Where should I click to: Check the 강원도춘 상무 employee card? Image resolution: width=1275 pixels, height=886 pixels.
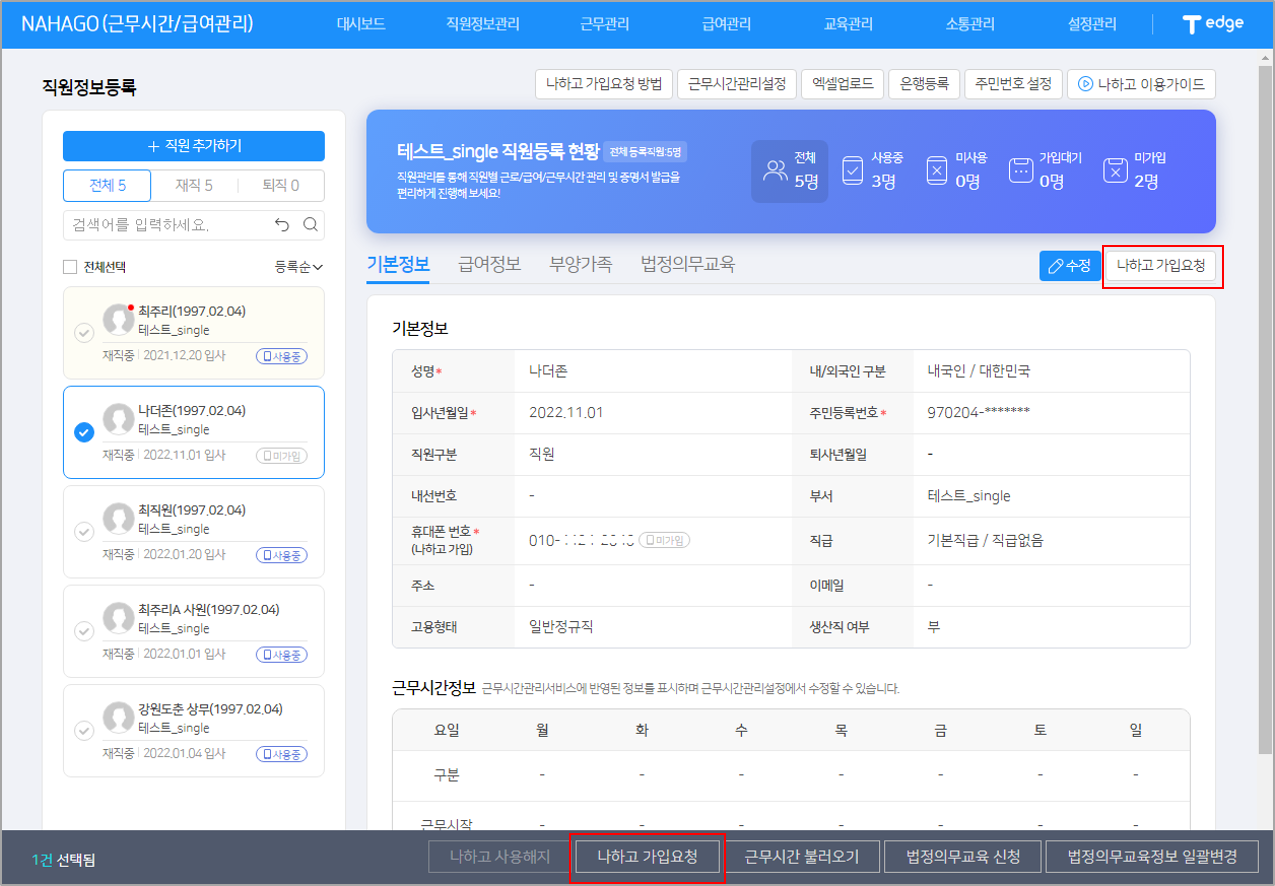tap(84, 730)
